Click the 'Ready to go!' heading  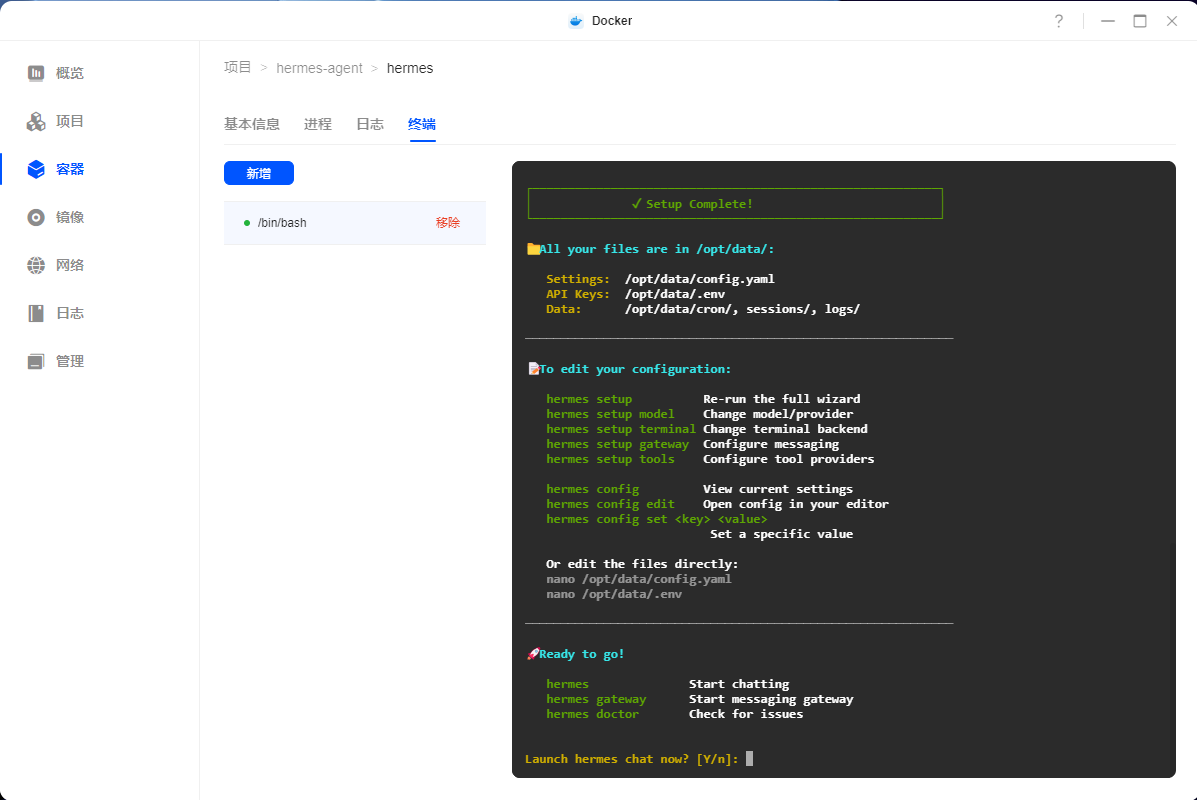point(582,654)
